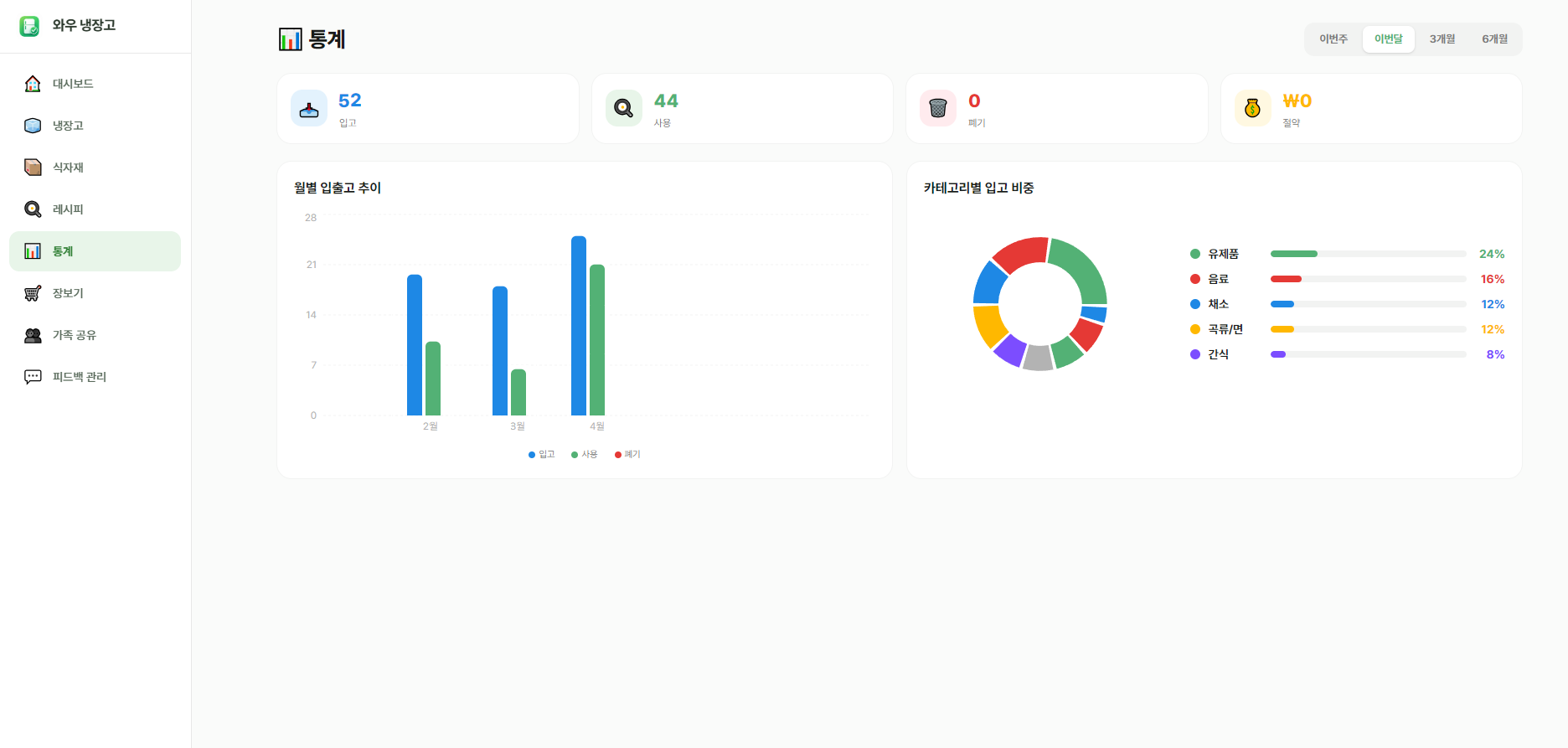Click the 8% value for 간식
The height and width of the screenshot is (748, 1568).
click(1496, 354)
